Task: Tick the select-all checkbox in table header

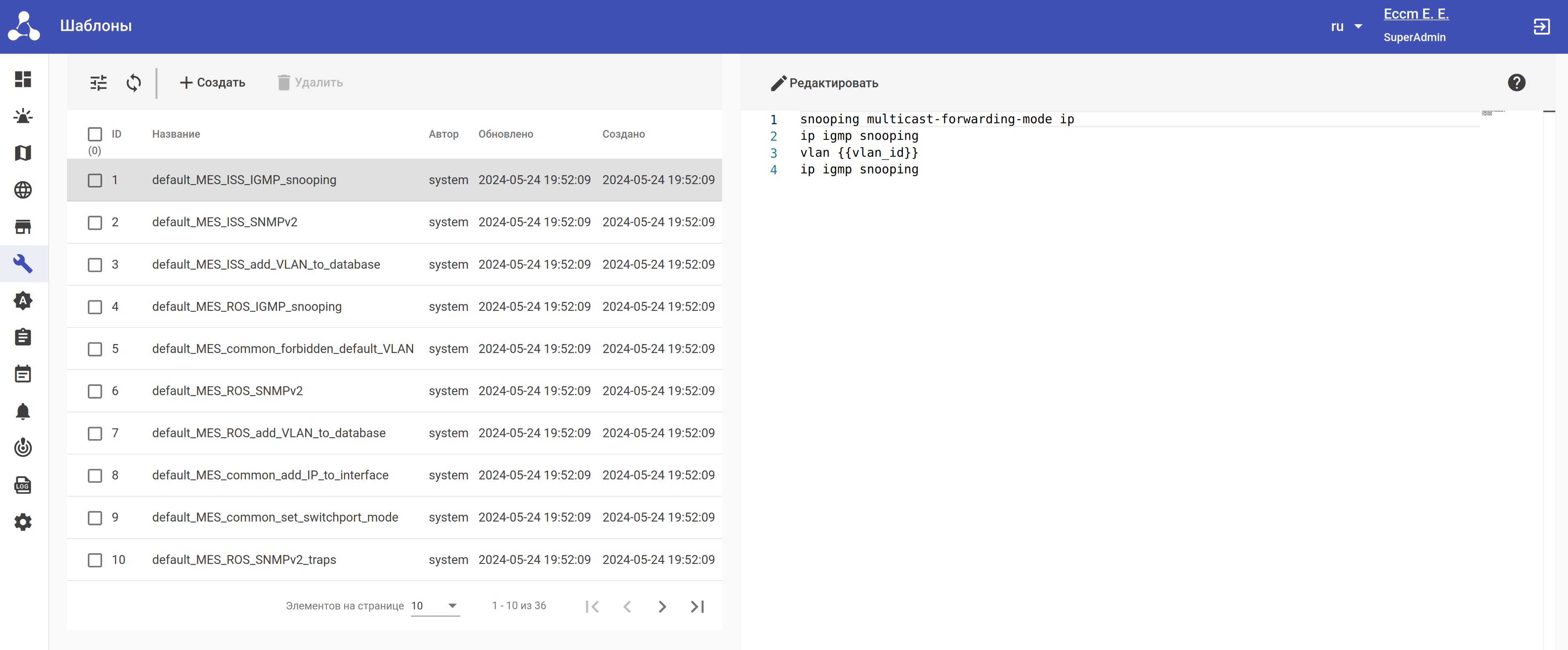Action: pyautogui.click(x=95, y=133)
